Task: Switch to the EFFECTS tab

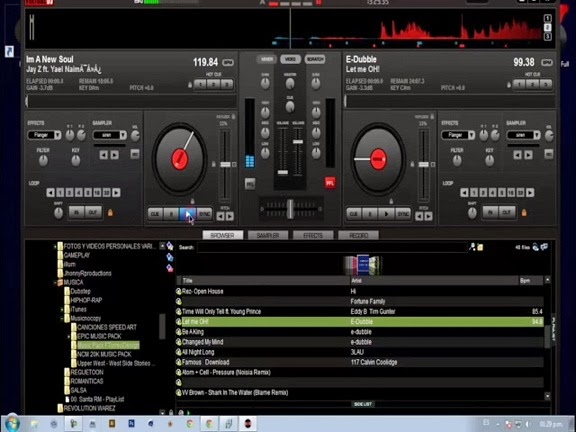Action: (x=313, y=235)
